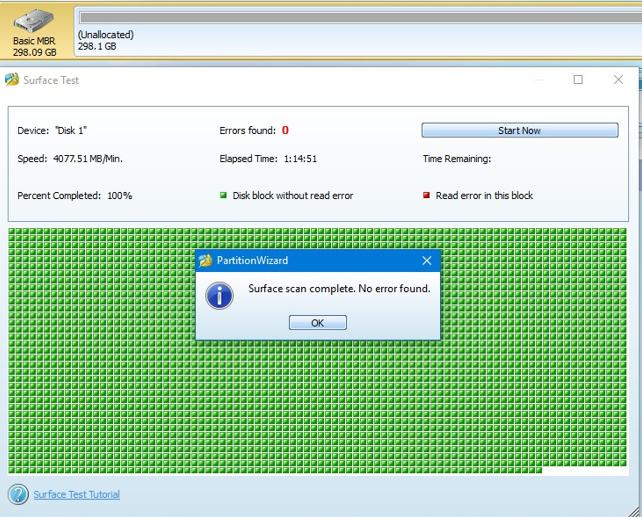The height and width of the screenshot is (517, 642).
Task: Click the Surface Test window title icon
Action: pos(12,79)
